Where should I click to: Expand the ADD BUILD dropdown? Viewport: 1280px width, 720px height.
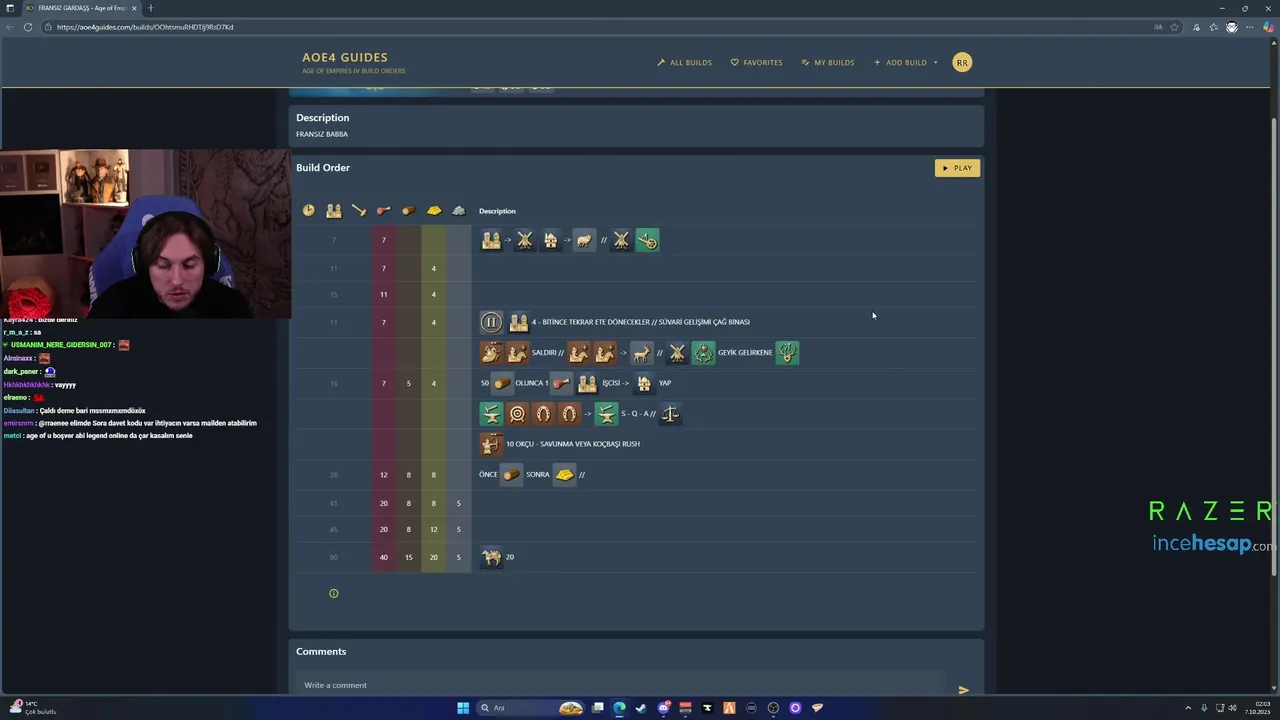click(906, 62)
